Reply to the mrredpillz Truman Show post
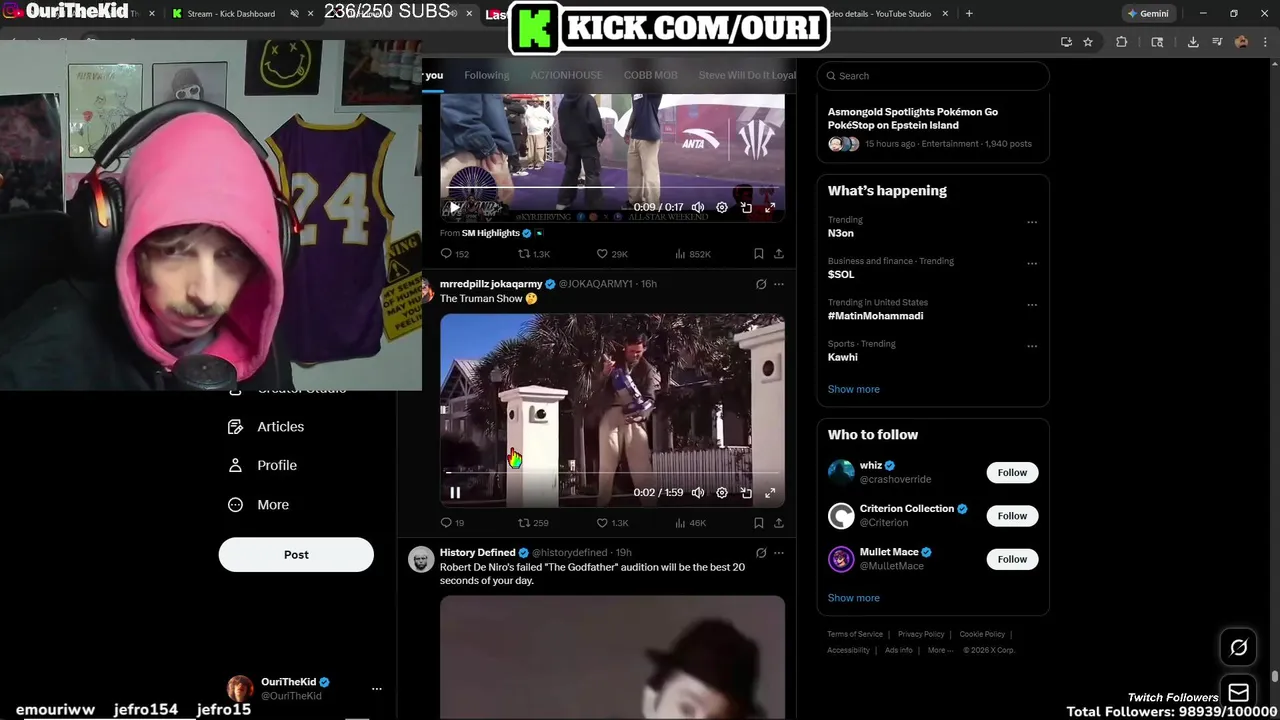Viewport: 1280px width, 720px height. [x=452, y=523]
